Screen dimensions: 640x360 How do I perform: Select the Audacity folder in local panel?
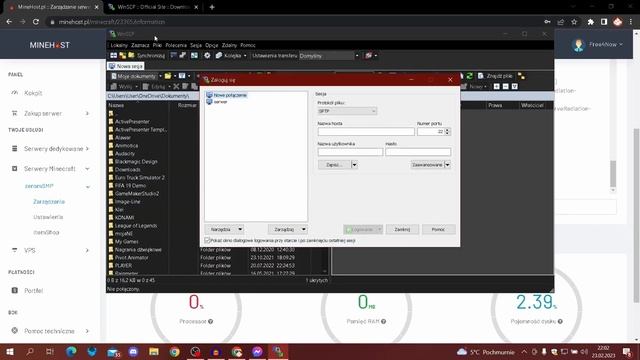coord(124,153)
